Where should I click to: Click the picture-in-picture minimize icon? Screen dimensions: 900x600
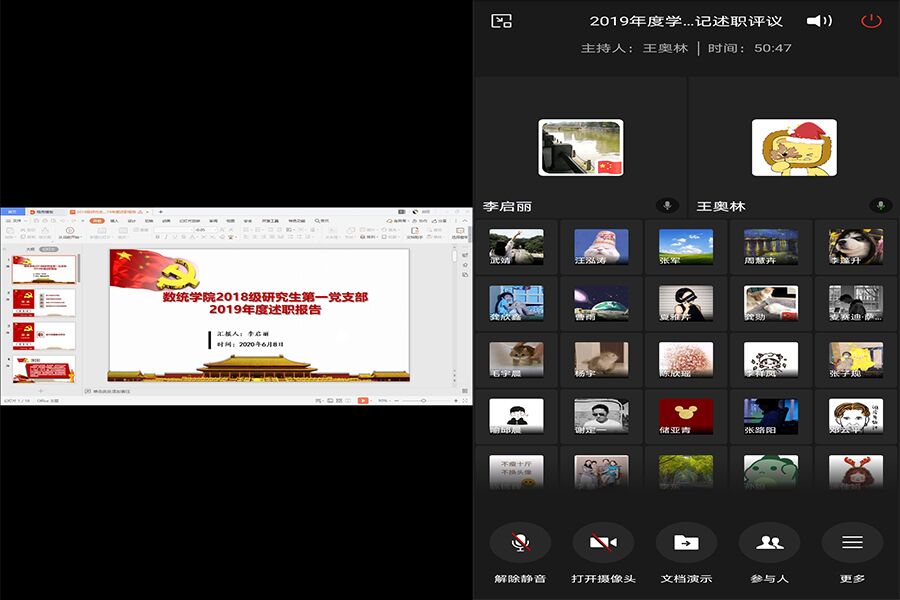click(x=502, y=21)
